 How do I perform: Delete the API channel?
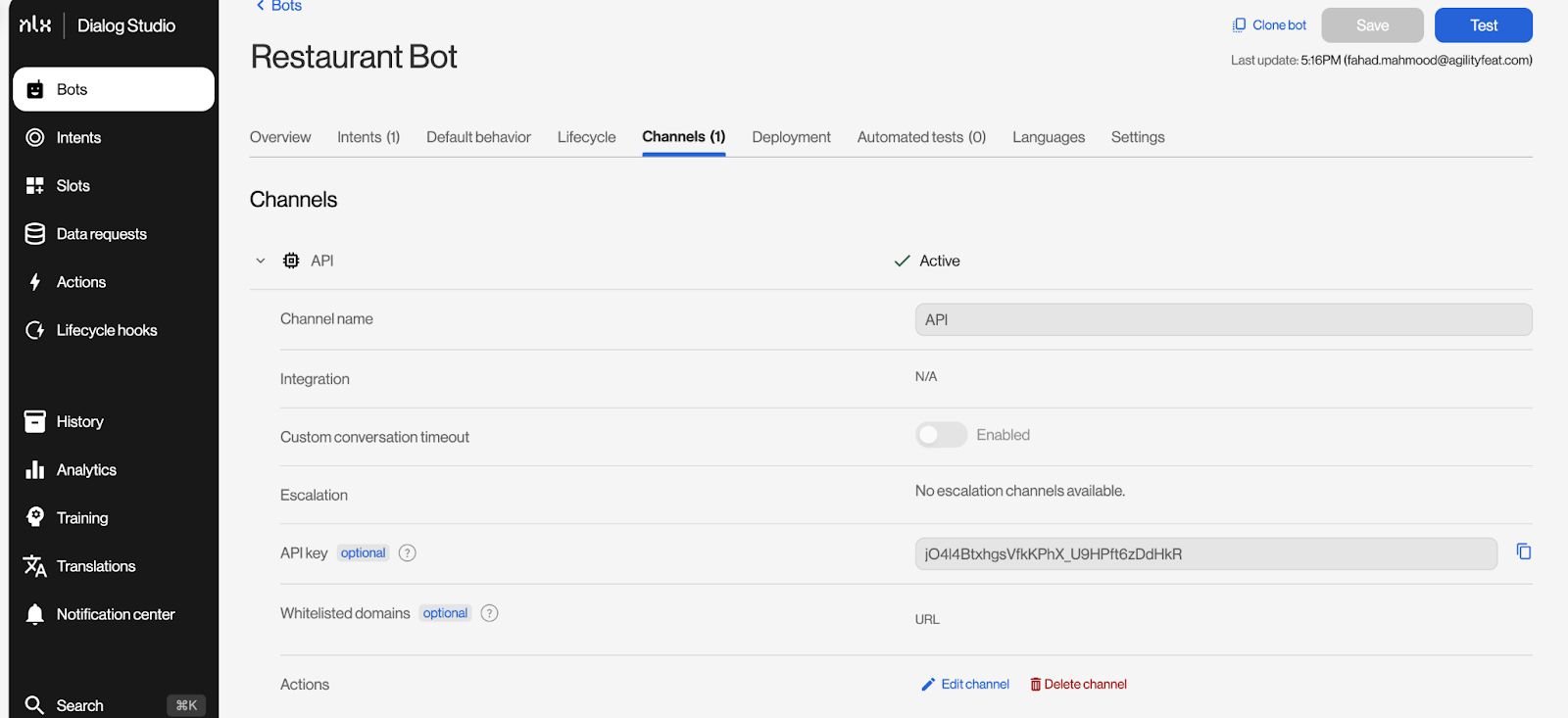1078,685
